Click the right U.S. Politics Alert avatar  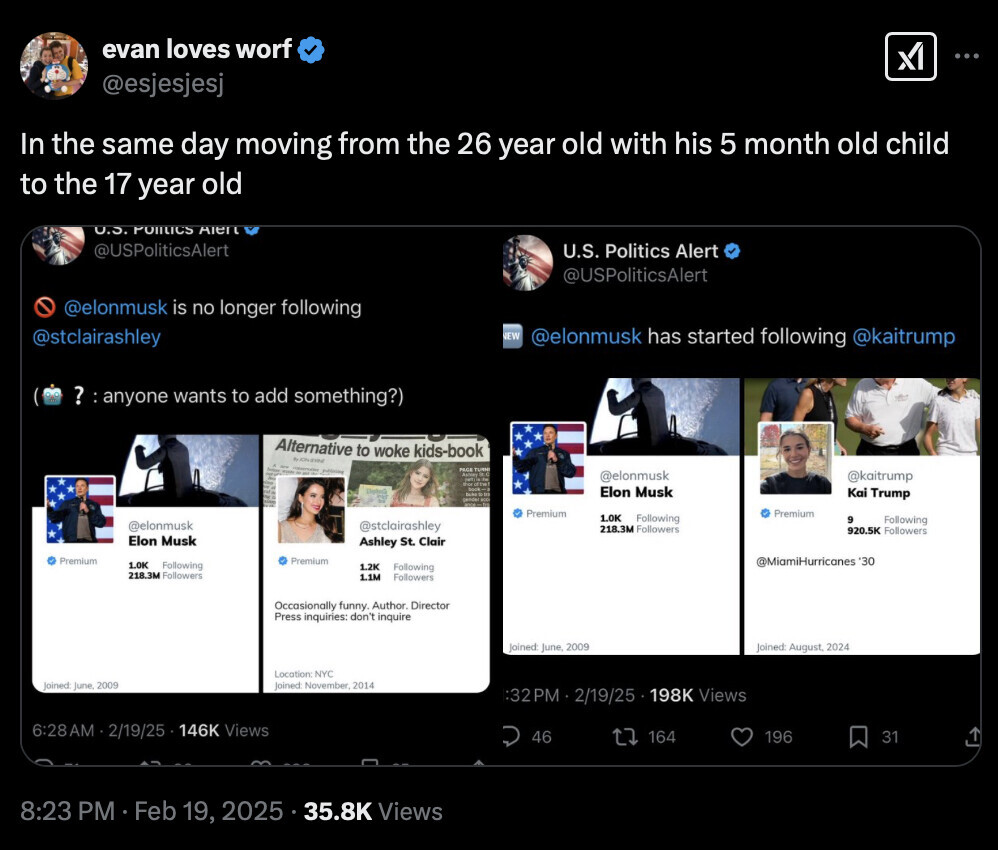coord(527,262)
